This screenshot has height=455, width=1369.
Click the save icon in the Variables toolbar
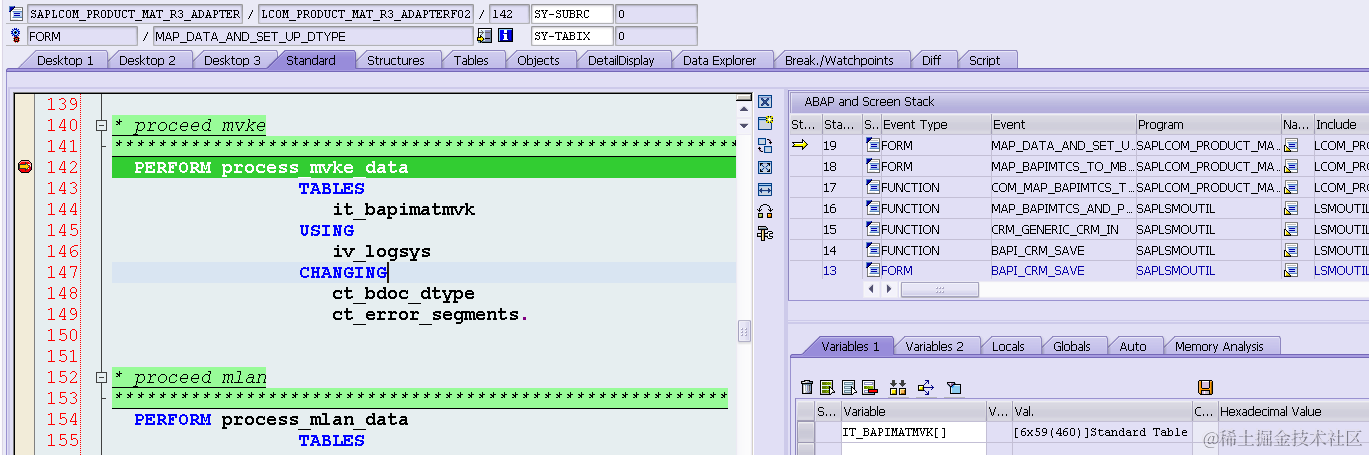click(1205, 387)
